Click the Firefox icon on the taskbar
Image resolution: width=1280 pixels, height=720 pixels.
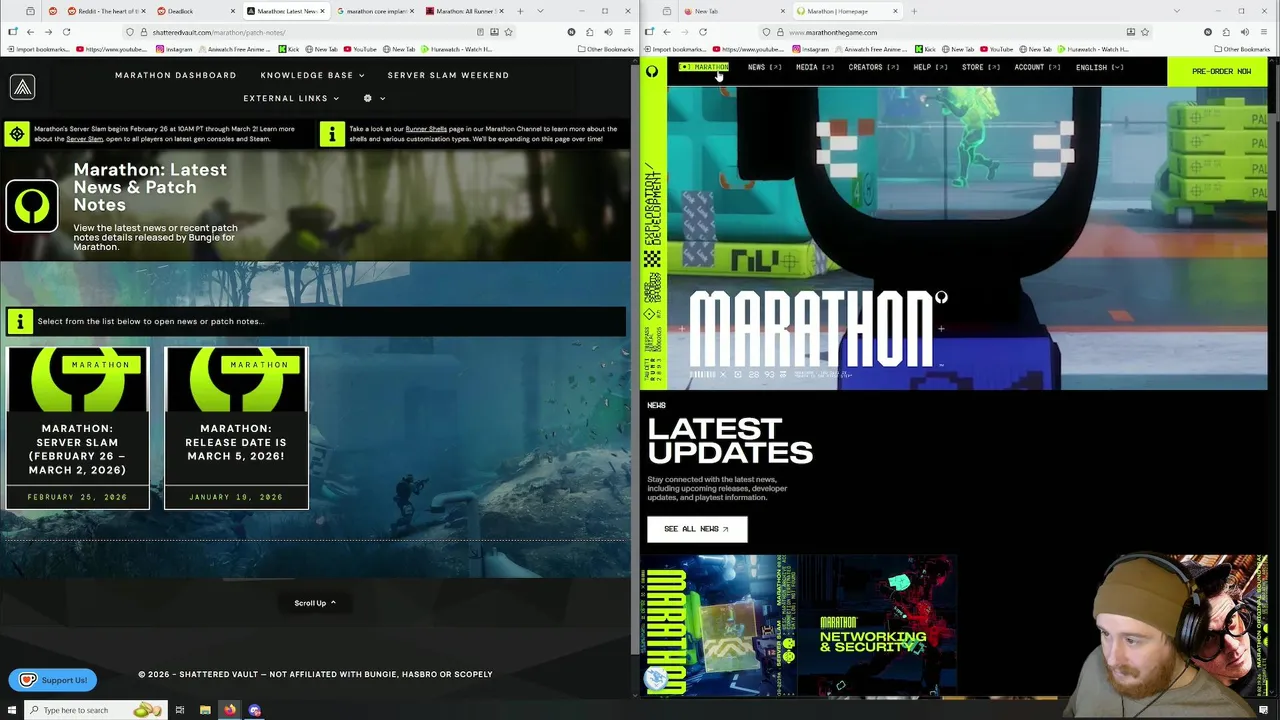(x=230, y=710)
